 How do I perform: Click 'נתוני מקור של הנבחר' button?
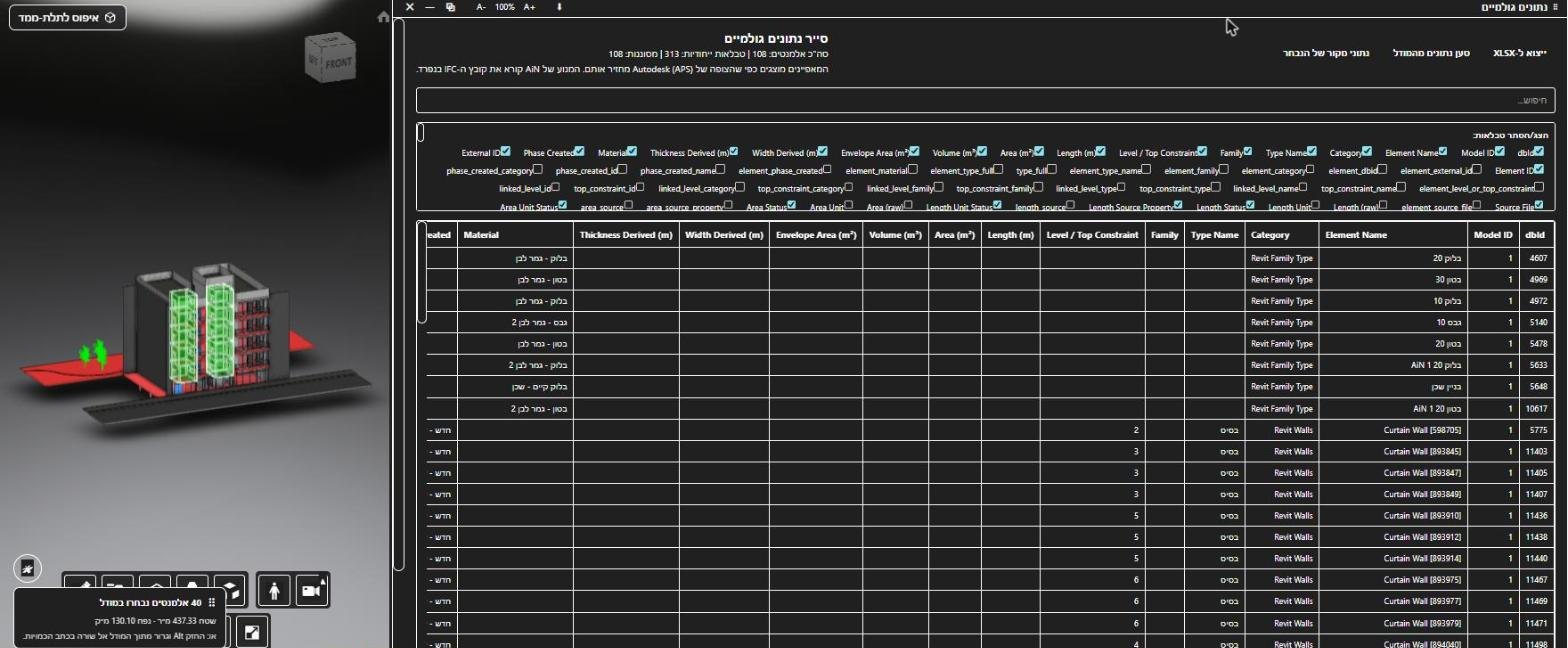[x=1326, y=52]
